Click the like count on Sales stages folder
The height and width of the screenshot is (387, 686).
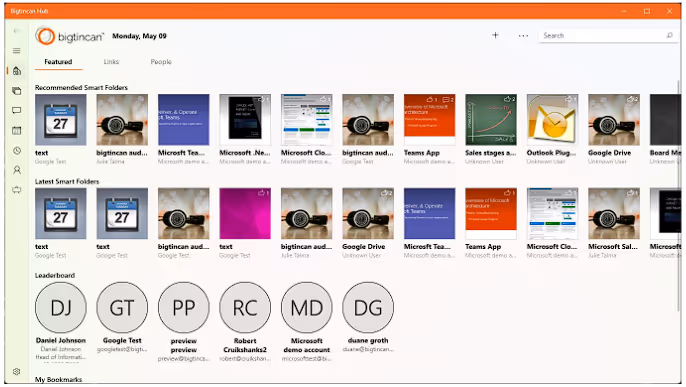(x=510, y=99)
